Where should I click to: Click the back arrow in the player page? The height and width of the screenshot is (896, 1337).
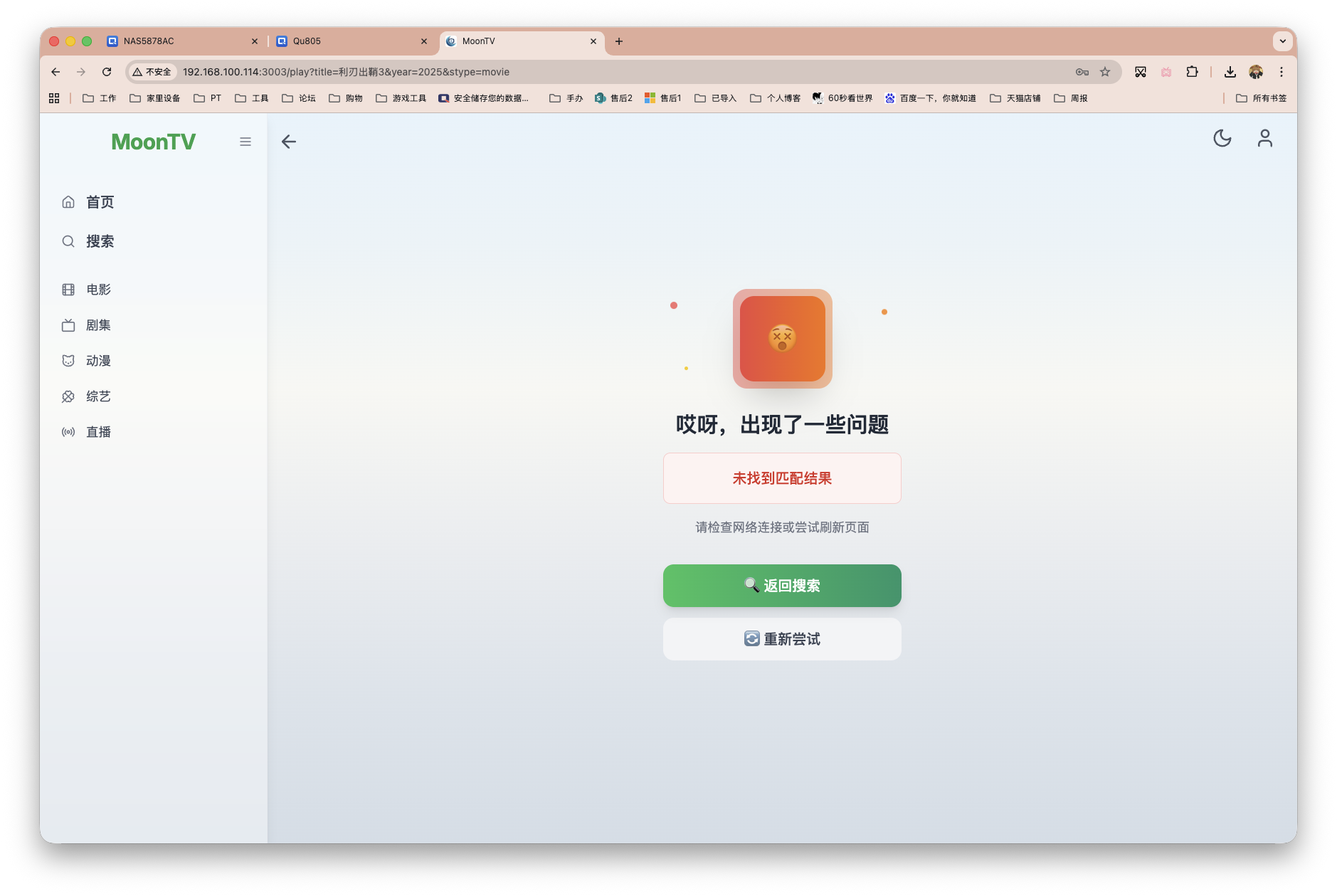coord(289,142)
